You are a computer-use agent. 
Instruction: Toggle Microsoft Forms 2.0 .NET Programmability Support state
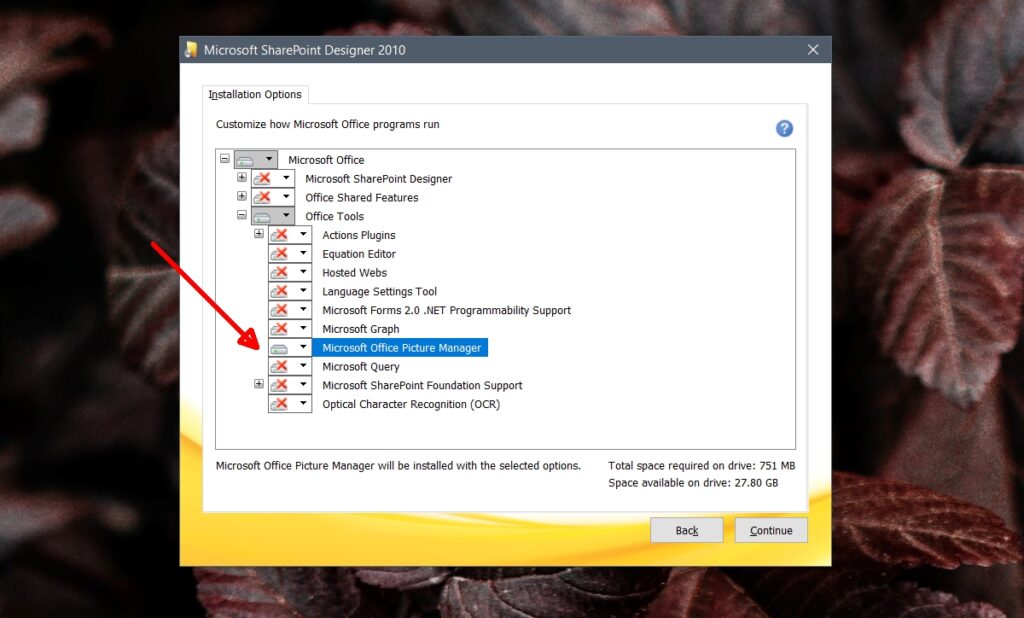tap(282, 310)
